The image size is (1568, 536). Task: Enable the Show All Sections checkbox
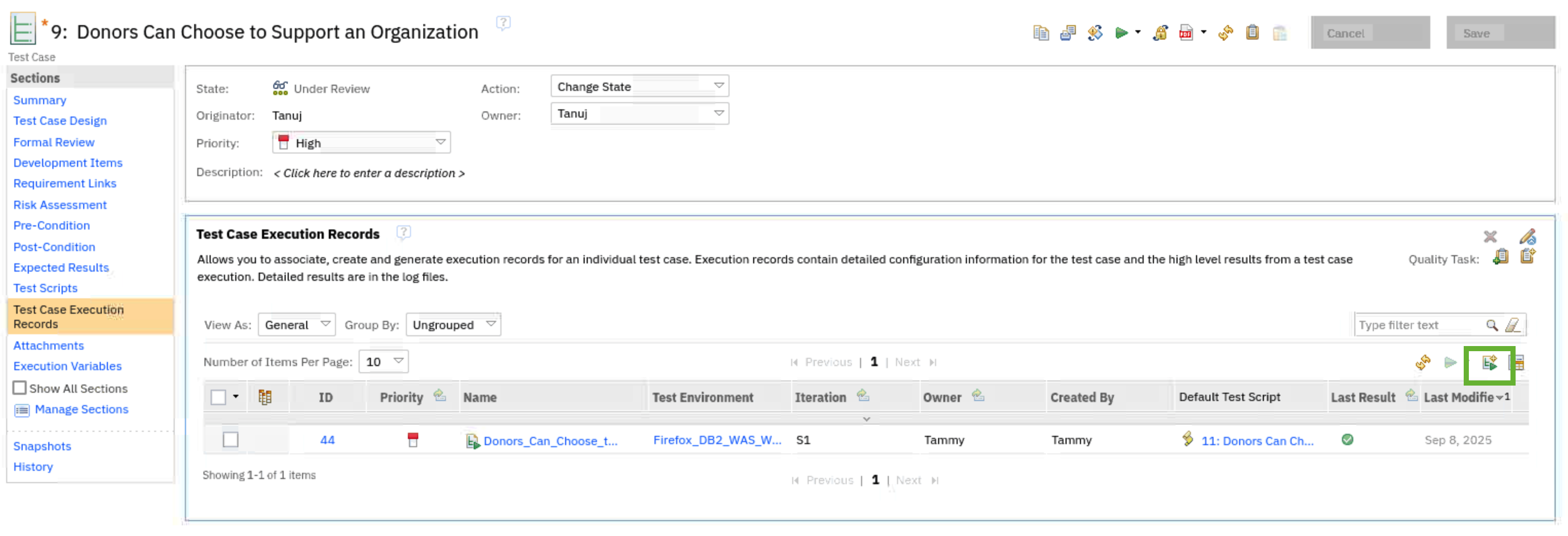tap(20, 388)
